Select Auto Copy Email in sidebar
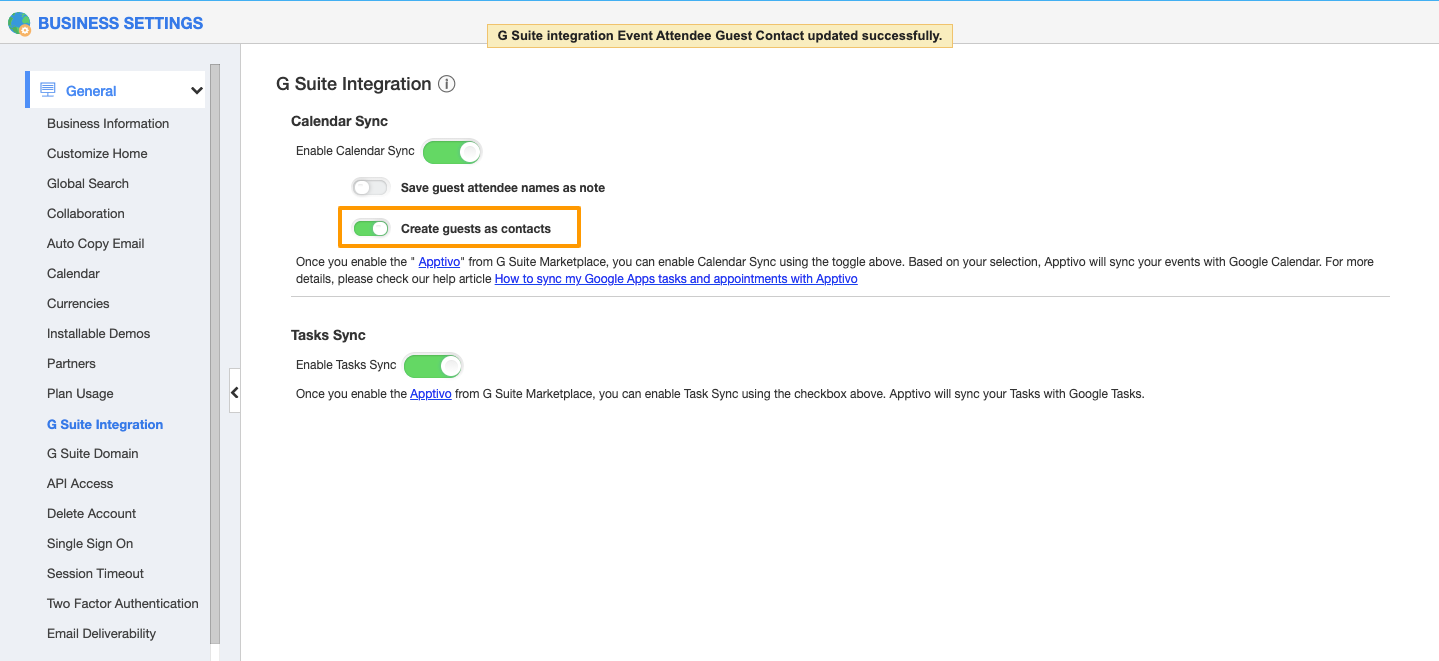 [96, 243]
